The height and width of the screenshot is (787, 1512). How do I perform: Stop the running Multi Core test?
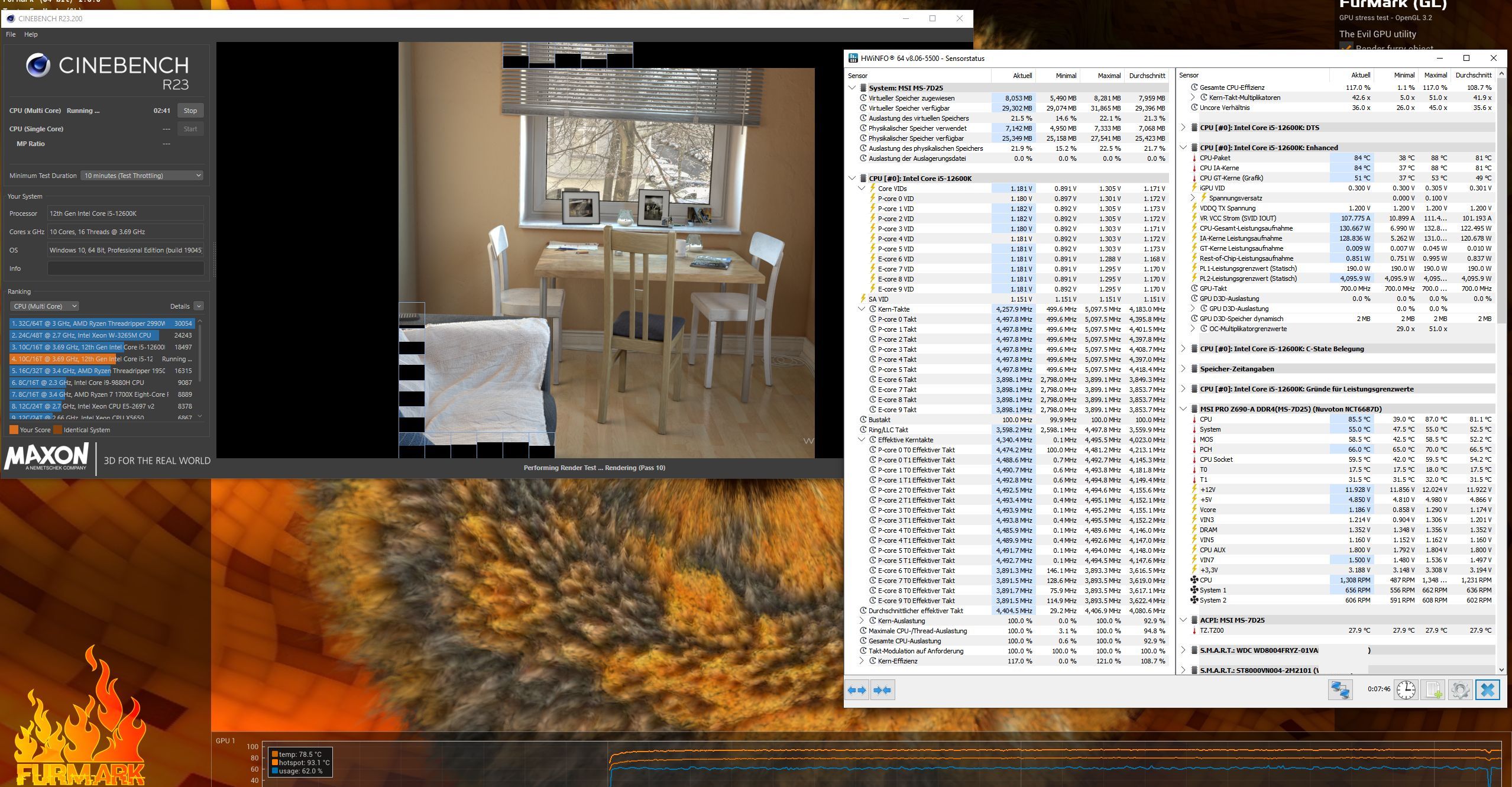tap(190, 111)
